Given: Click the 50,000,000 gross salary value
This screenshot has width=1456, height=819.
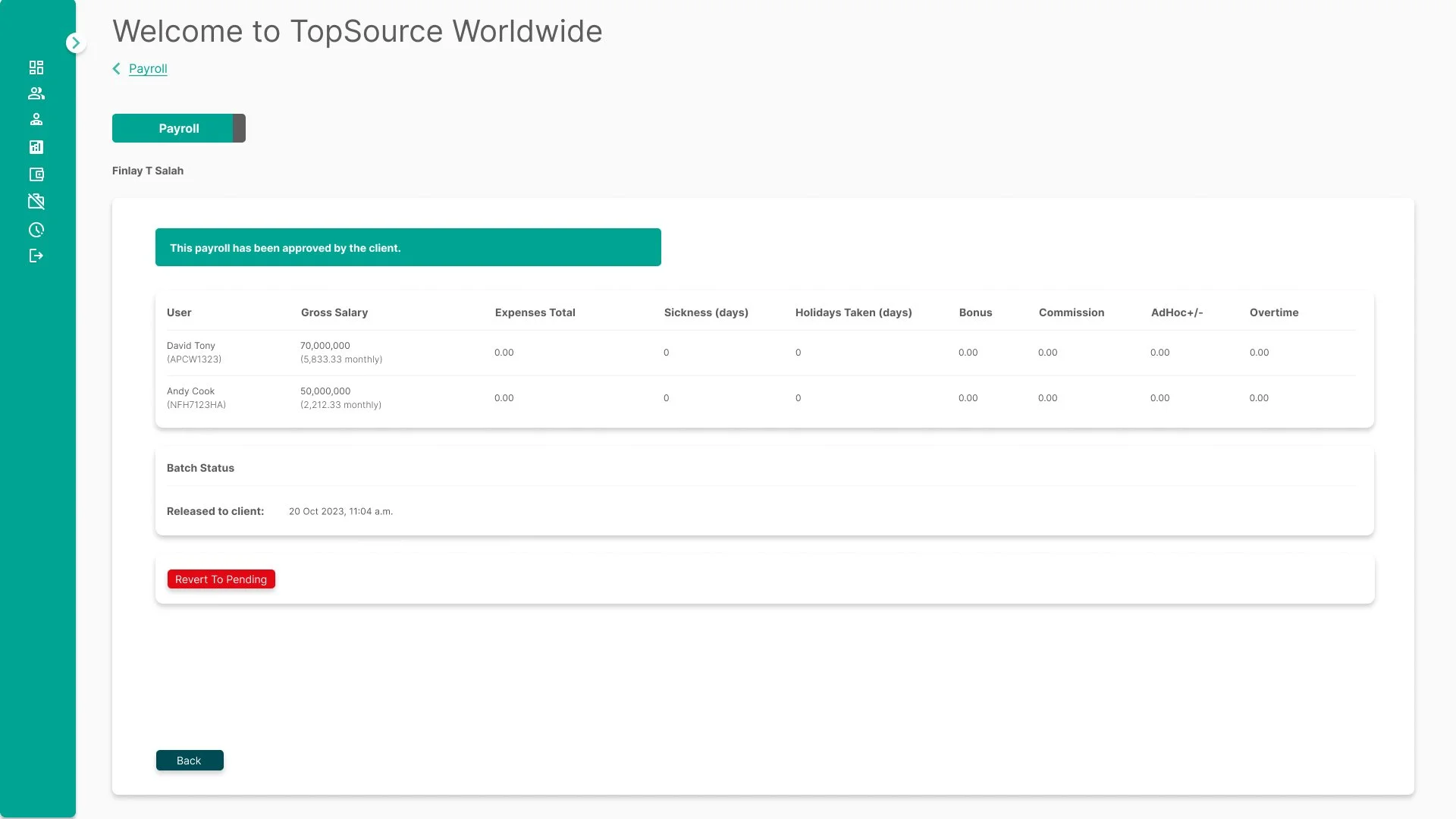Looking at the screenshot, I should point(325,391).
